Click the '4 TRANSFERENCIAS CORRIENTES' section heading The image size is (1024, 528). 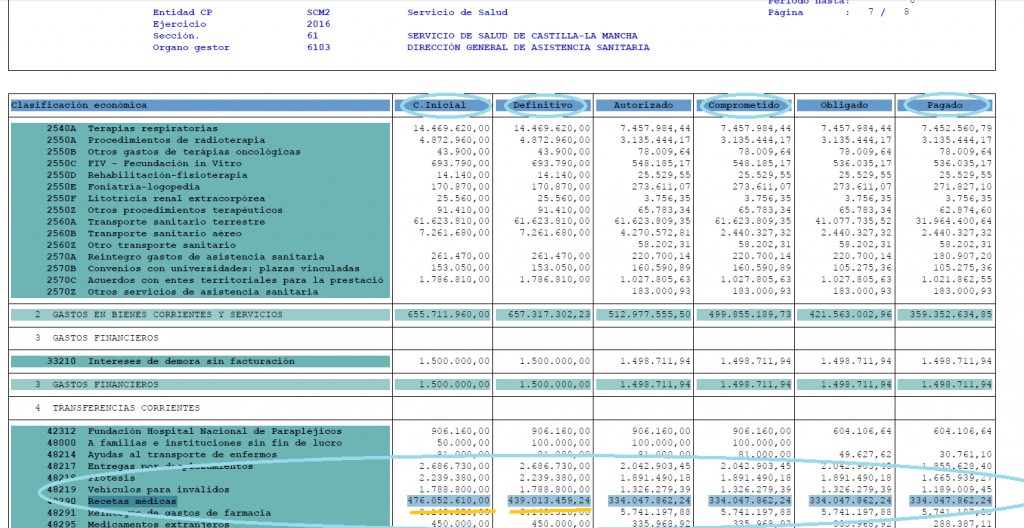(117, 408)
